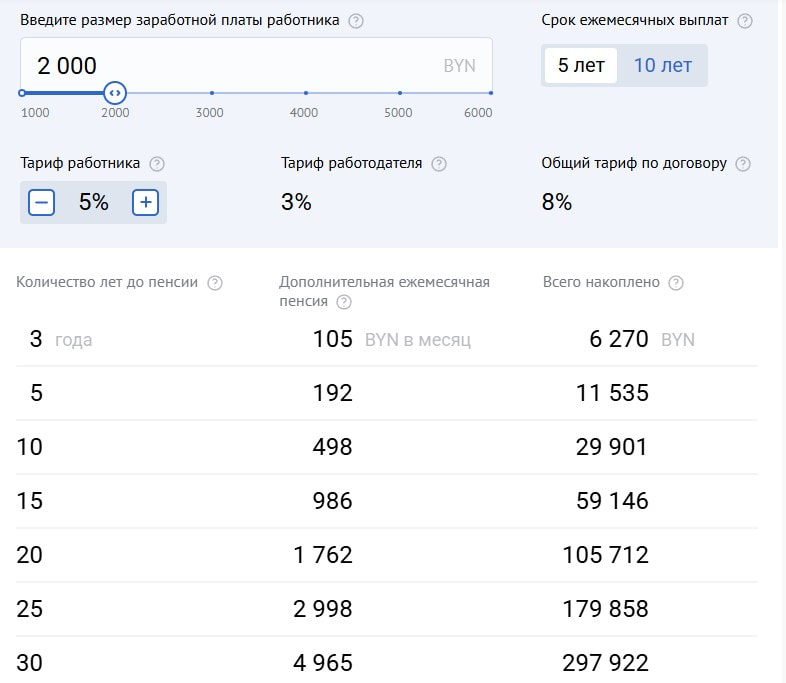Open help icon for 'Дополнительная ежемесячная пенсия'
The image size is (786, 683).
tap(344, 302)
